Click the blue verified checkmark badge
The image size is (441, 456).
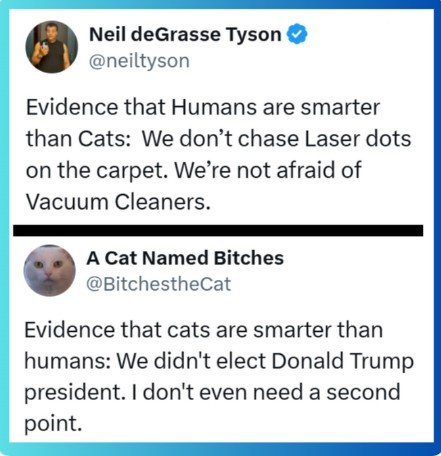click(x=297, y=34)
